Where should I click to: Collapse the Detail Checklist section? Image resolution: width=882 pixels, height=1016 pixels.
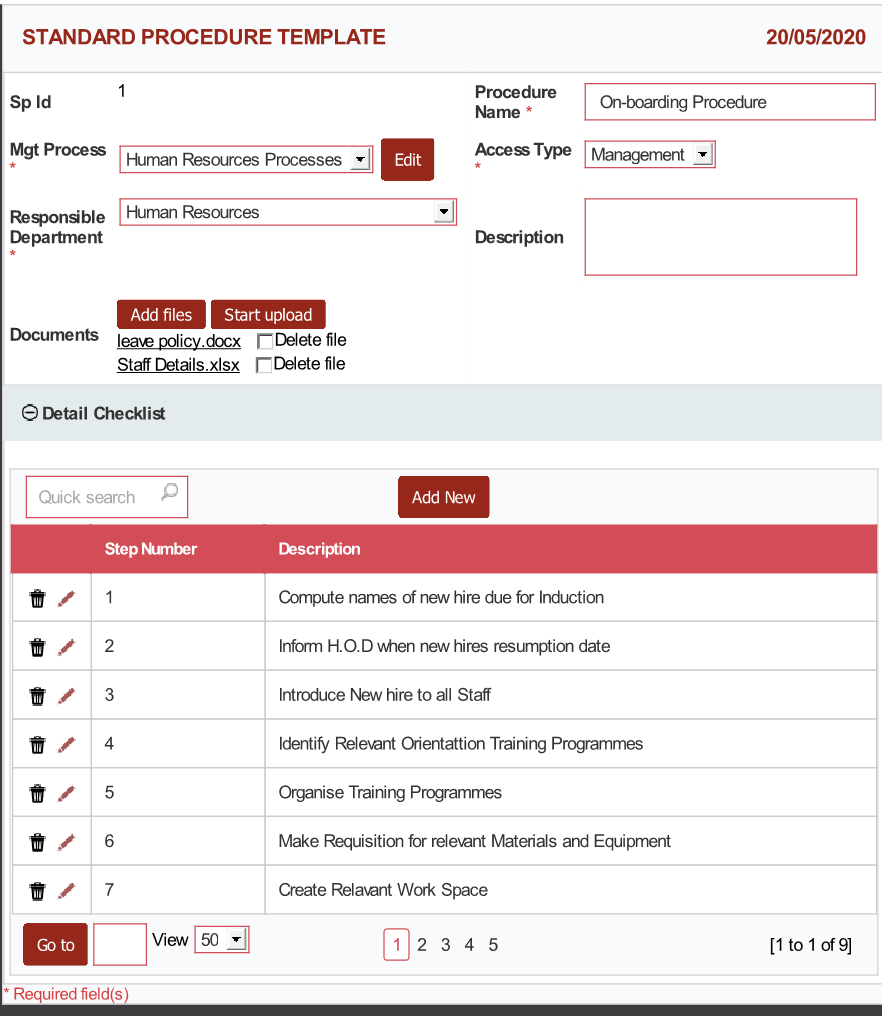point(30,413)
